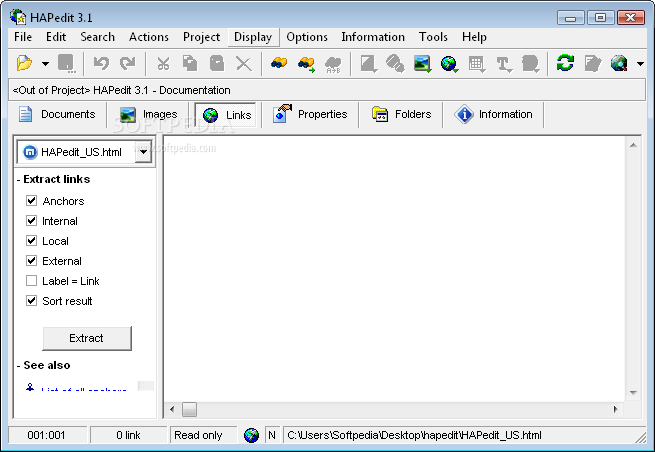
Task: Click the Save As toolbar icon
Action: click(66, 63)
